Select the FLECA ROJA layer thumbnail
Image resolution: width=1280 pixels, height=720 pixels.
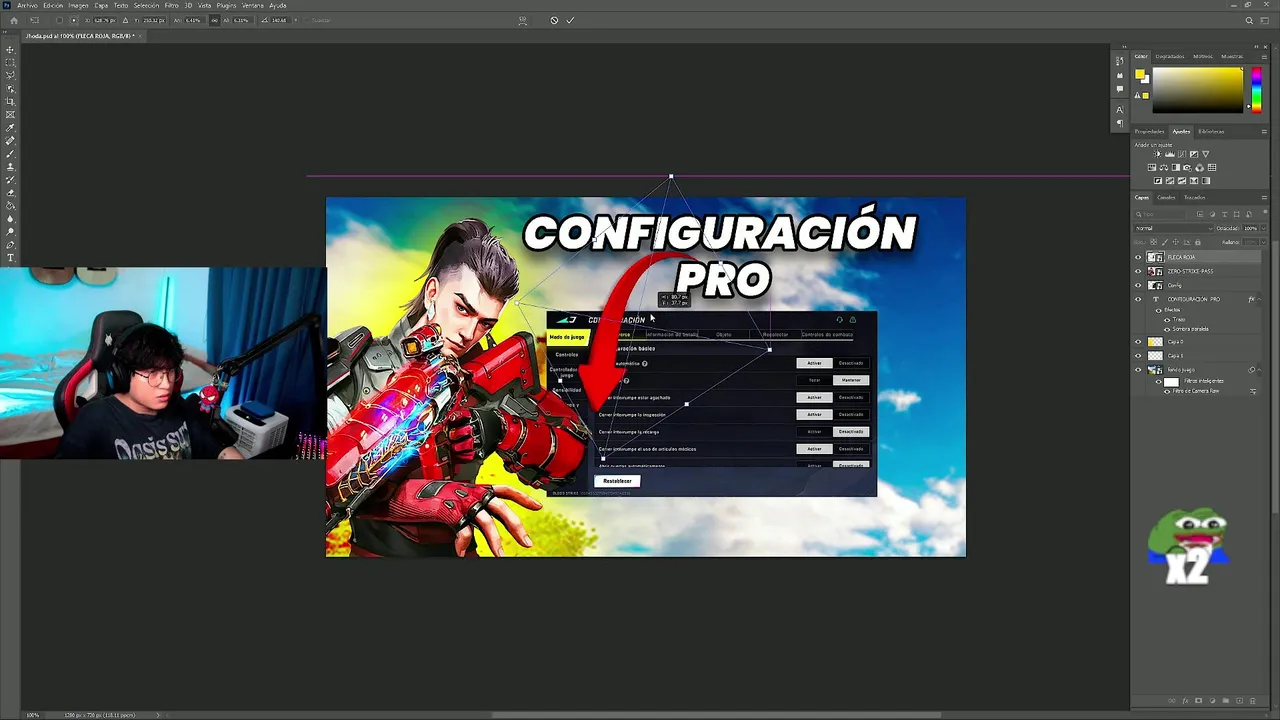coord(1156,257)
